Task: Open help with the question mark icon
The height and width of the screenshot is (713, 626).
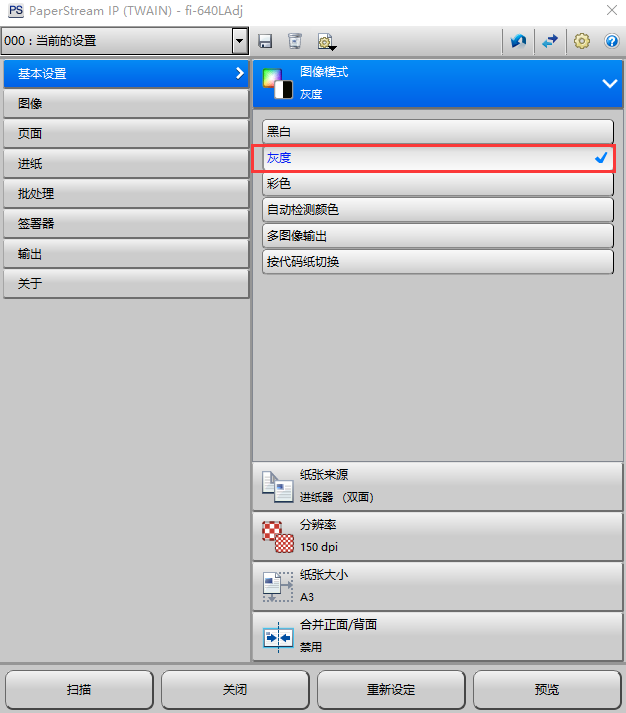Action: click(611, 41)
